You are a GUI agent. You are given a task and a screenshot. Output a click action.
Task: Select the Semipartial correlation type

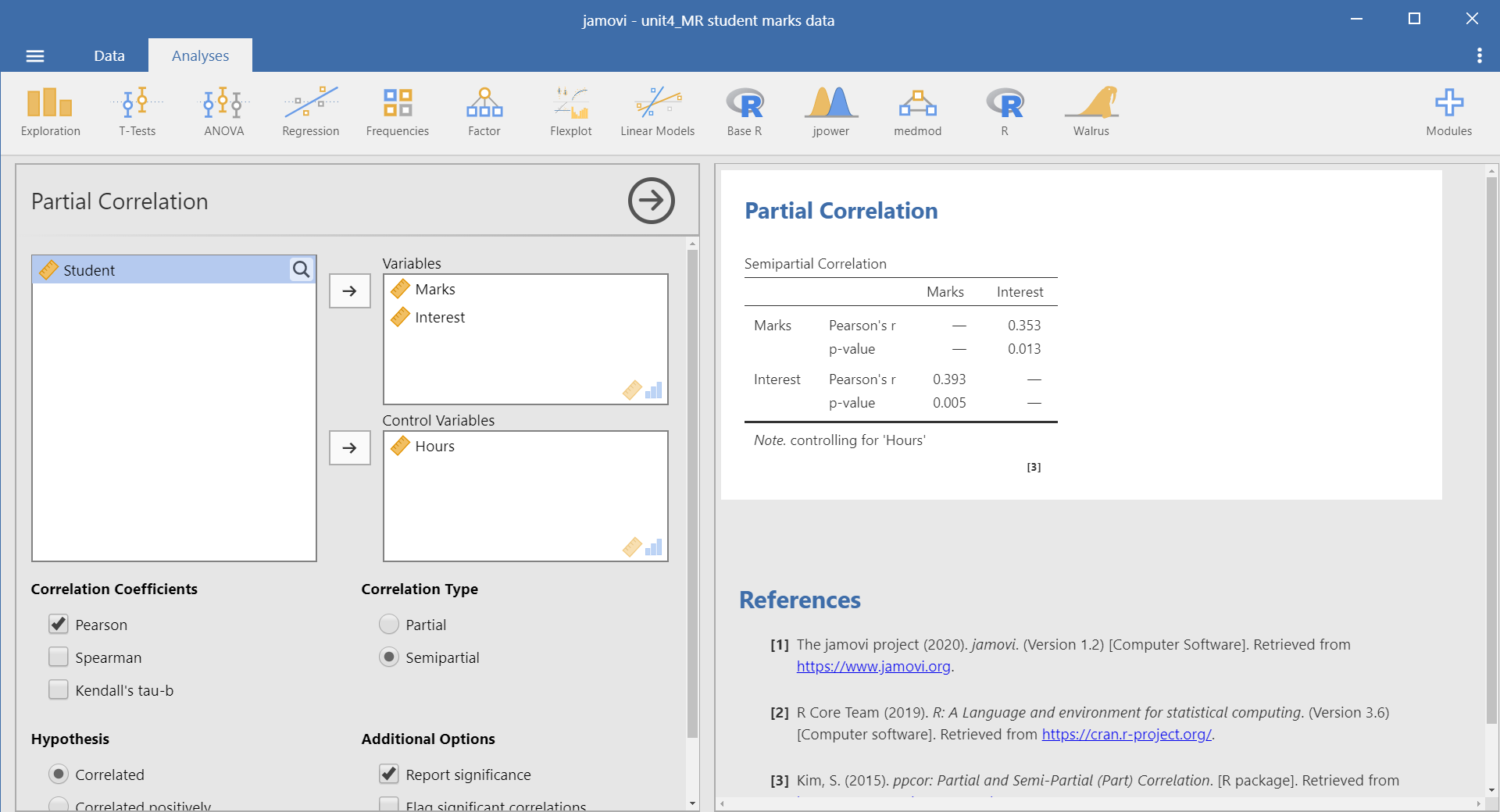(389, 657)
